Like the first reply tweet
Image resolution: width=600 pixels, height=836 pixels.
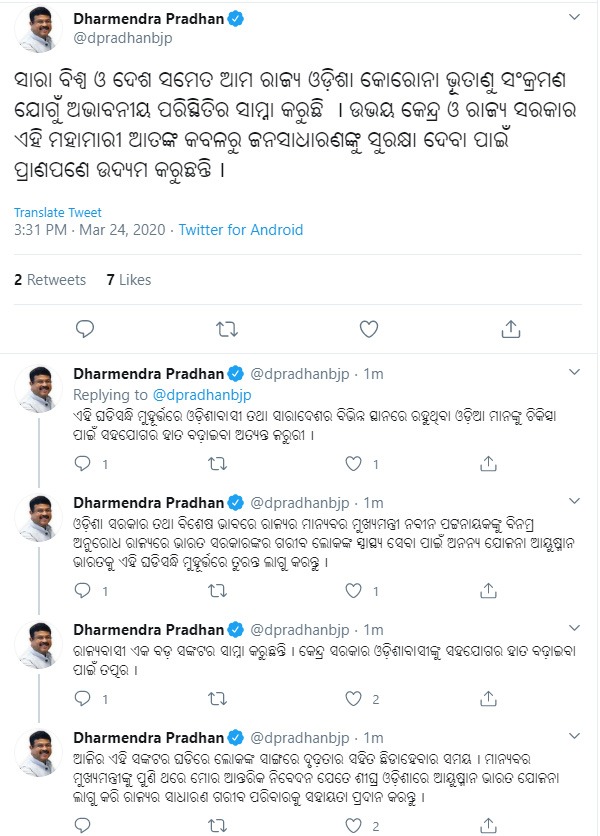coord(352,464)
